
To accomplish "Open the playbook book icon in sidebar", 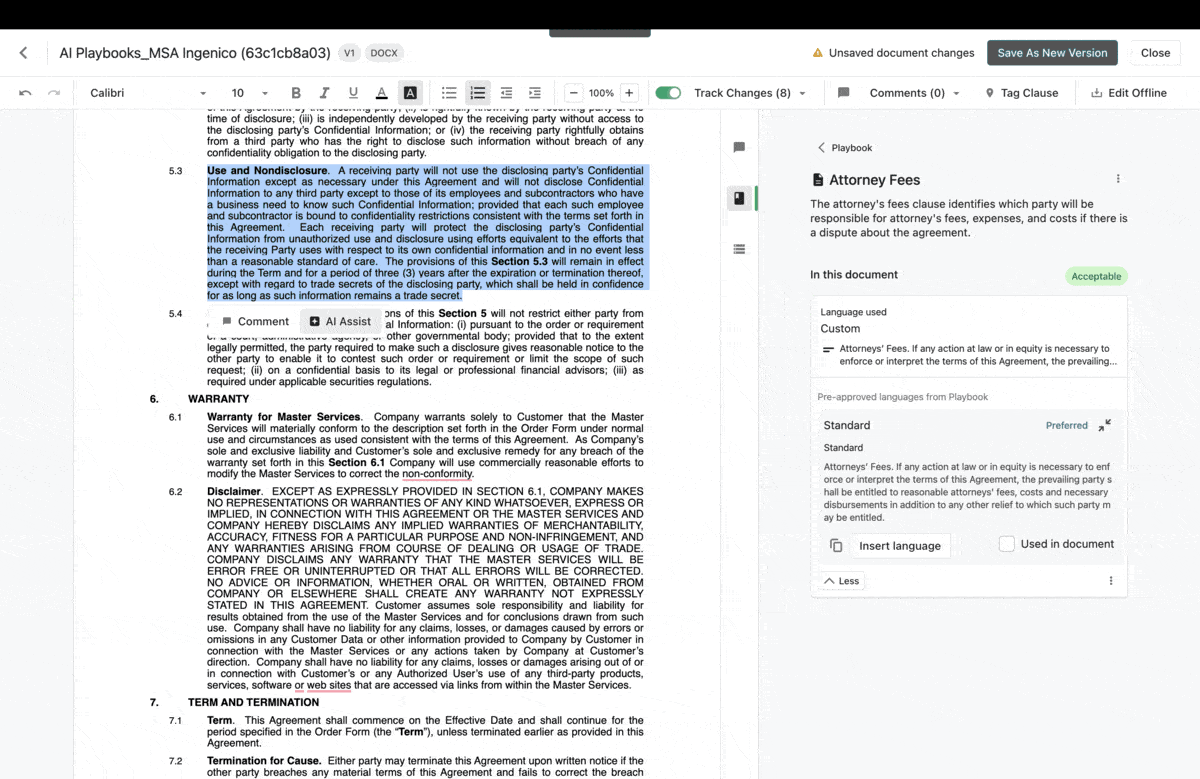I will click(x=739, y=198).
